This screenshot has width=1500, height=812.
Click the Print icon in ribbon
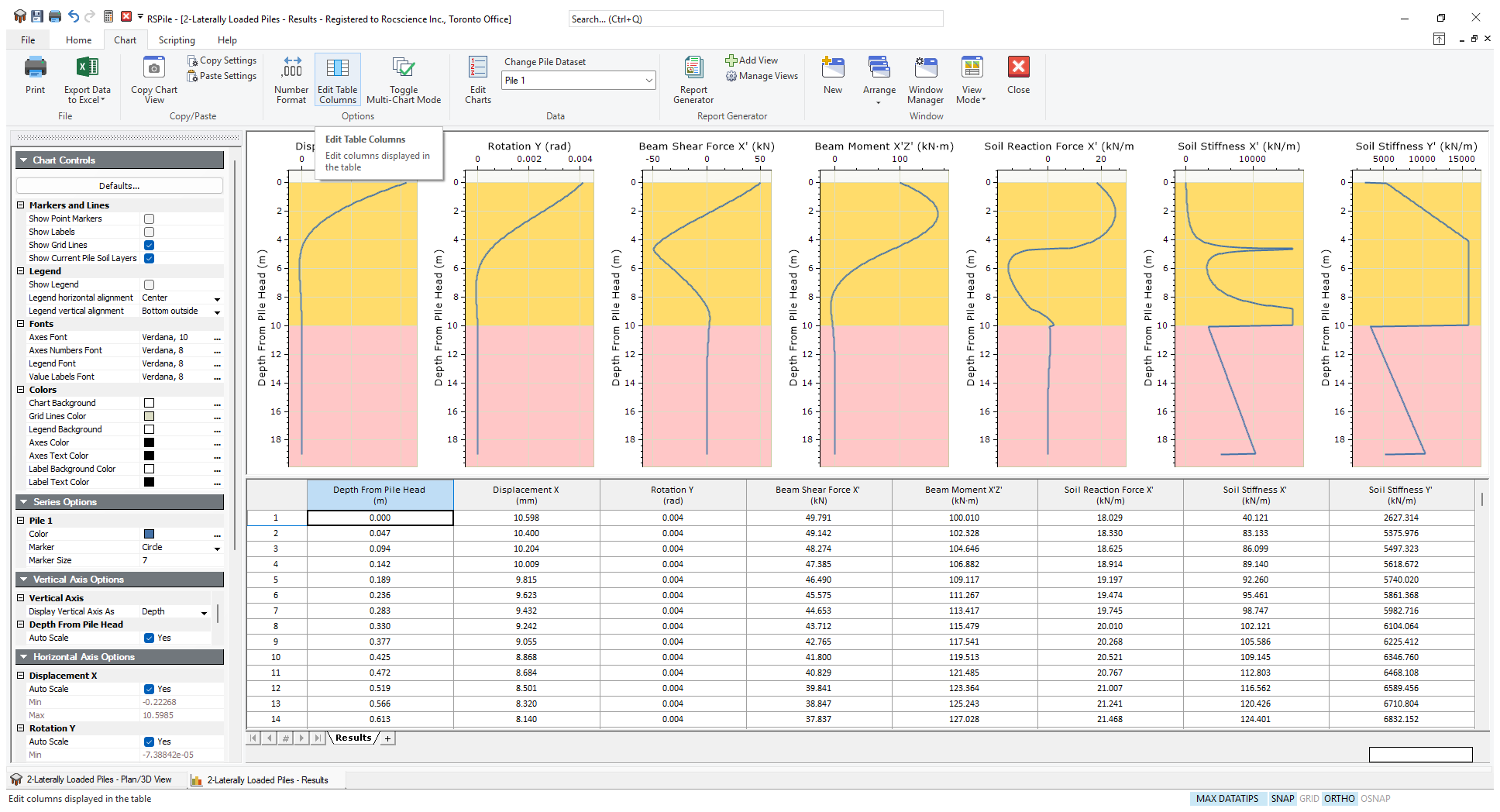(35, 69)
